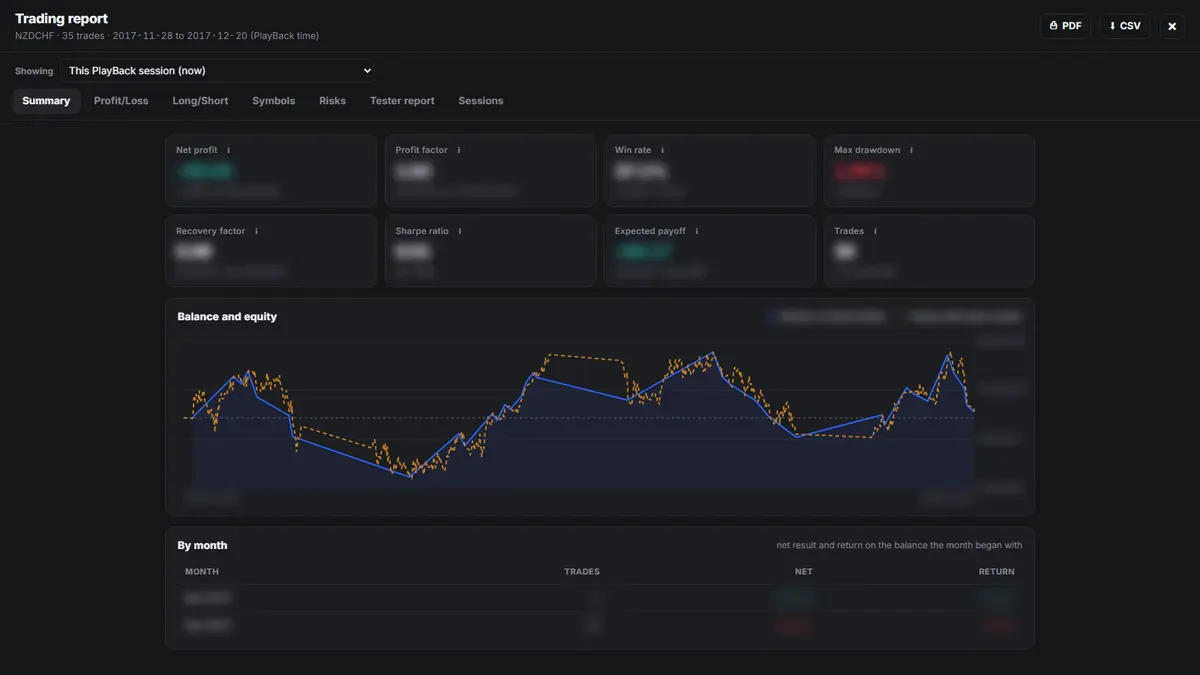Click the By month heading
Screen dimensions: 1200x675
(x=202, y=546)
